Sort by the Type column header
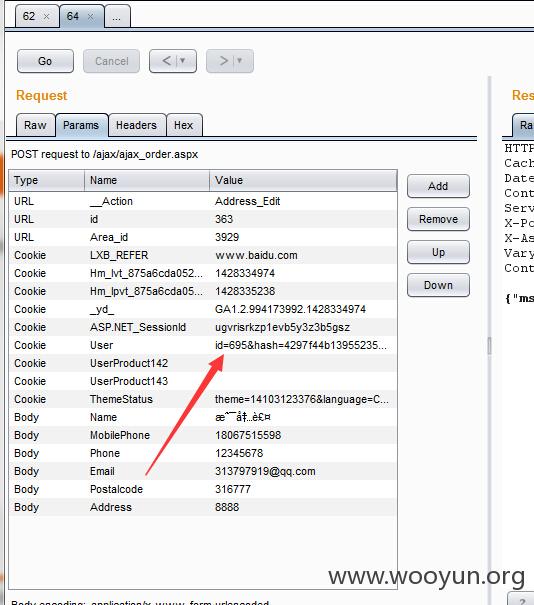 coord(47,180)
